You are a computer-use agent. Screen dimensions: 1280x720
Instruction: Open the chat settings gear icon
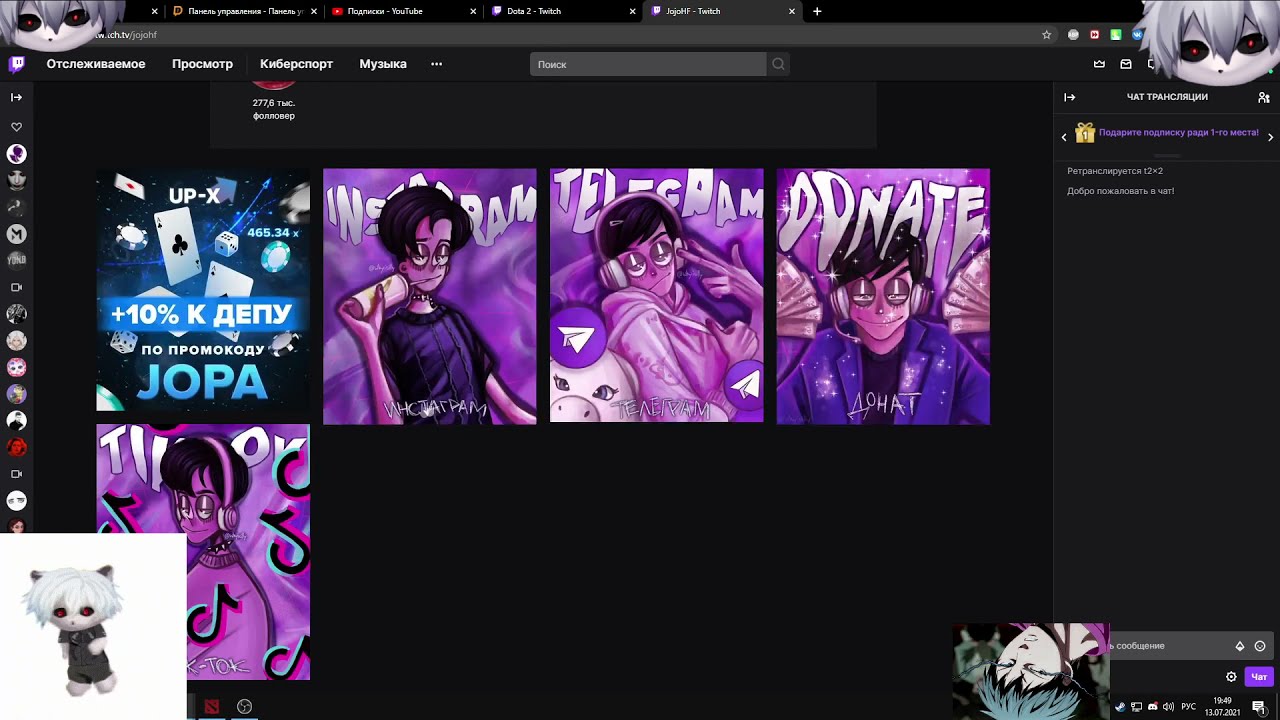pos(1232,677)
